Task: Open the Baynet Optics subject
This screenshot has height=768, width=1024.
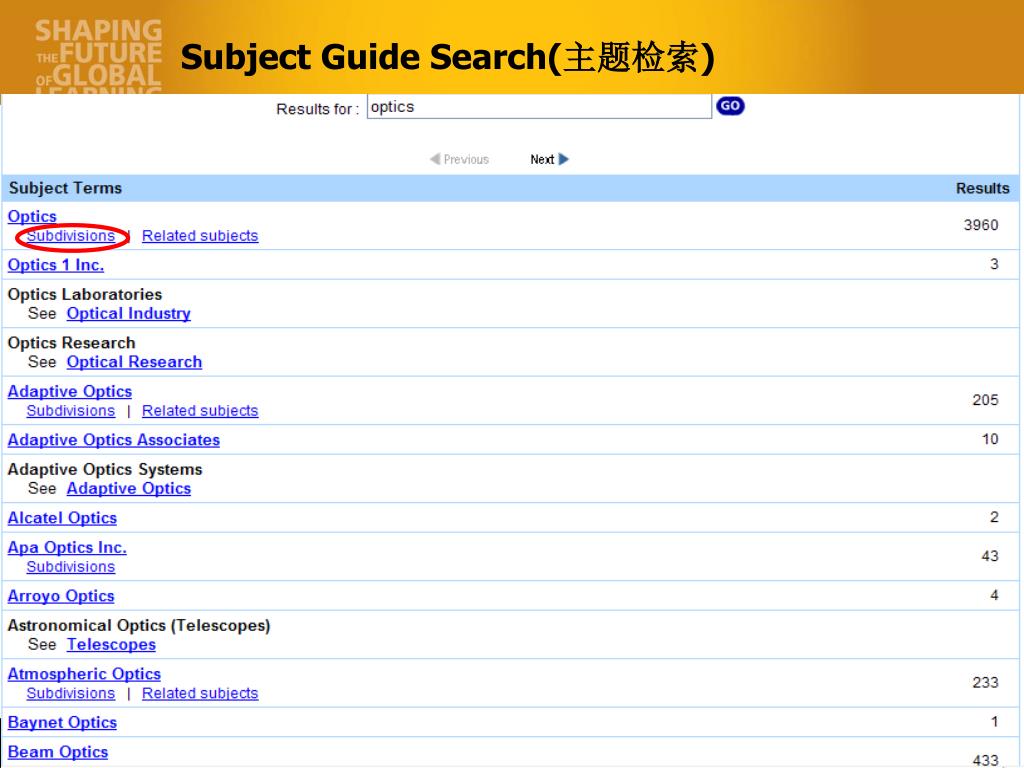Action: 62,722
